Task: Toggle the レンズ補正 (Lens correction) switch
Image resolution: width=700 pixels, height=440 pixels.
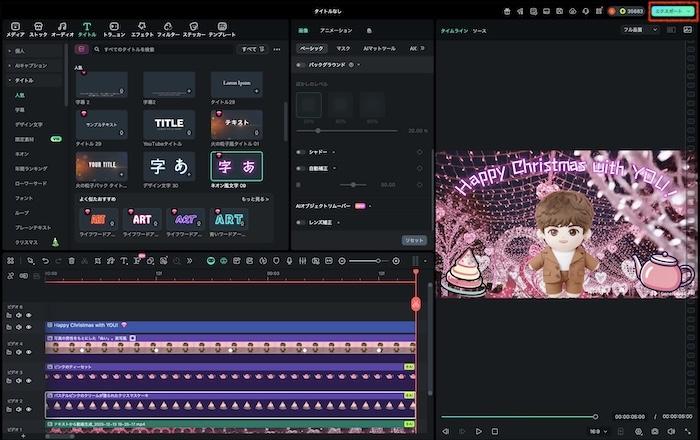Action: click(300, 222)
